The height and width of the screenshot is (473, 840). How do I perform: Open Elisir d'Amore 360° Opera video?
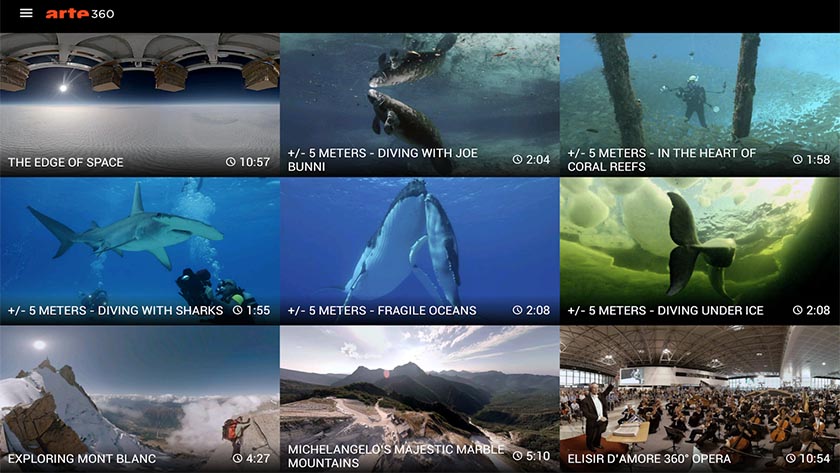click(x=700, y=399)
